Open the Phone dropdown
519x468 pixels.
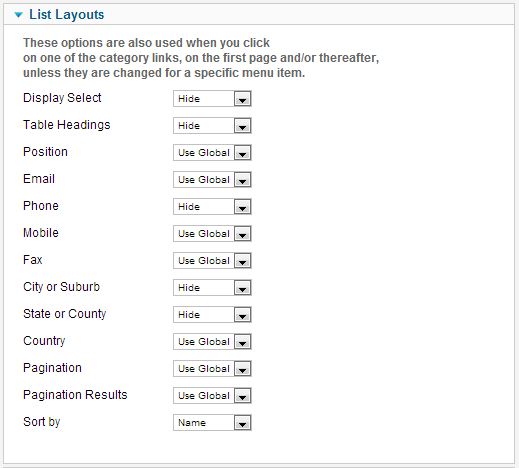(x=212, y=207)
